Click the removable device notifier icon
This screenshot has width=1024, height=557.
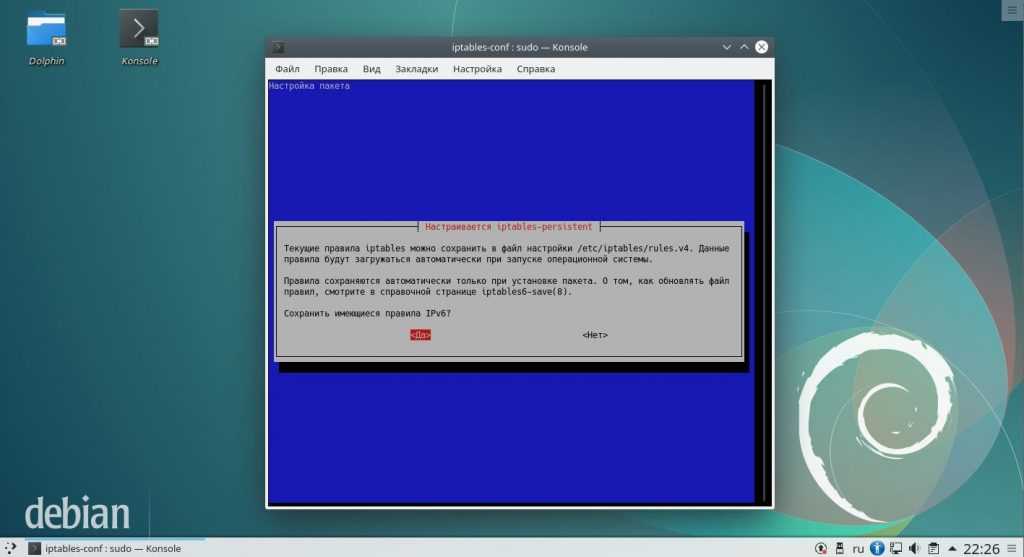tap(840, 548)
